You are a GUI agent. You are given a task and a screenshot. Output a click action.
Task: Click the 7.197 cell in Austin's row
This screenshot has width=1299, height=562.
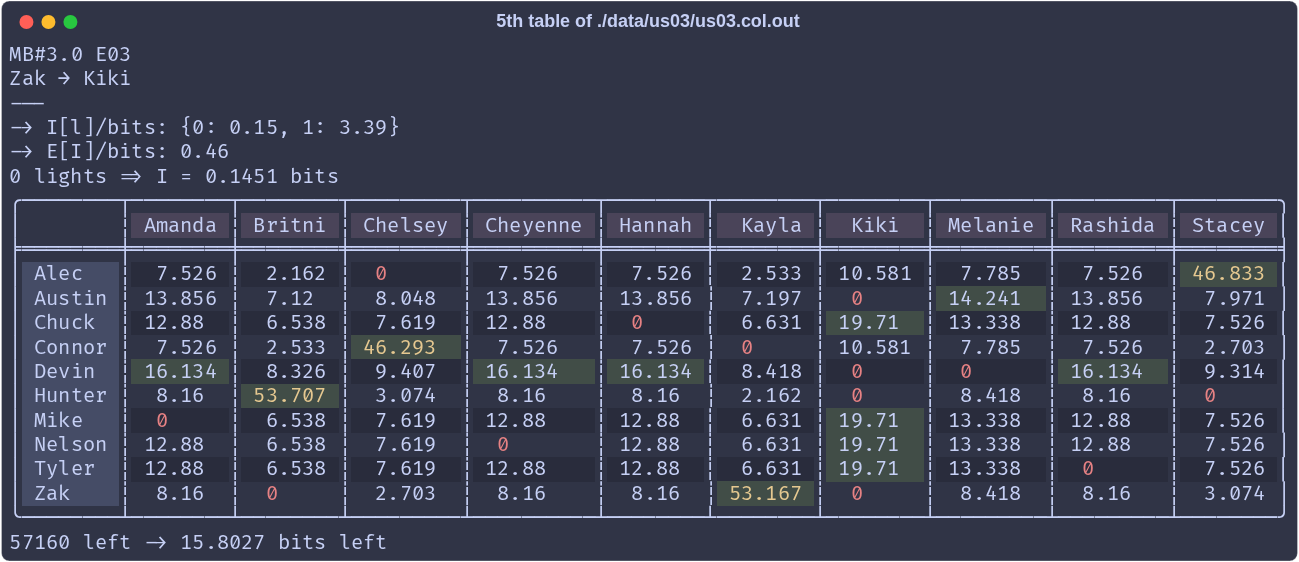[766, 298]
